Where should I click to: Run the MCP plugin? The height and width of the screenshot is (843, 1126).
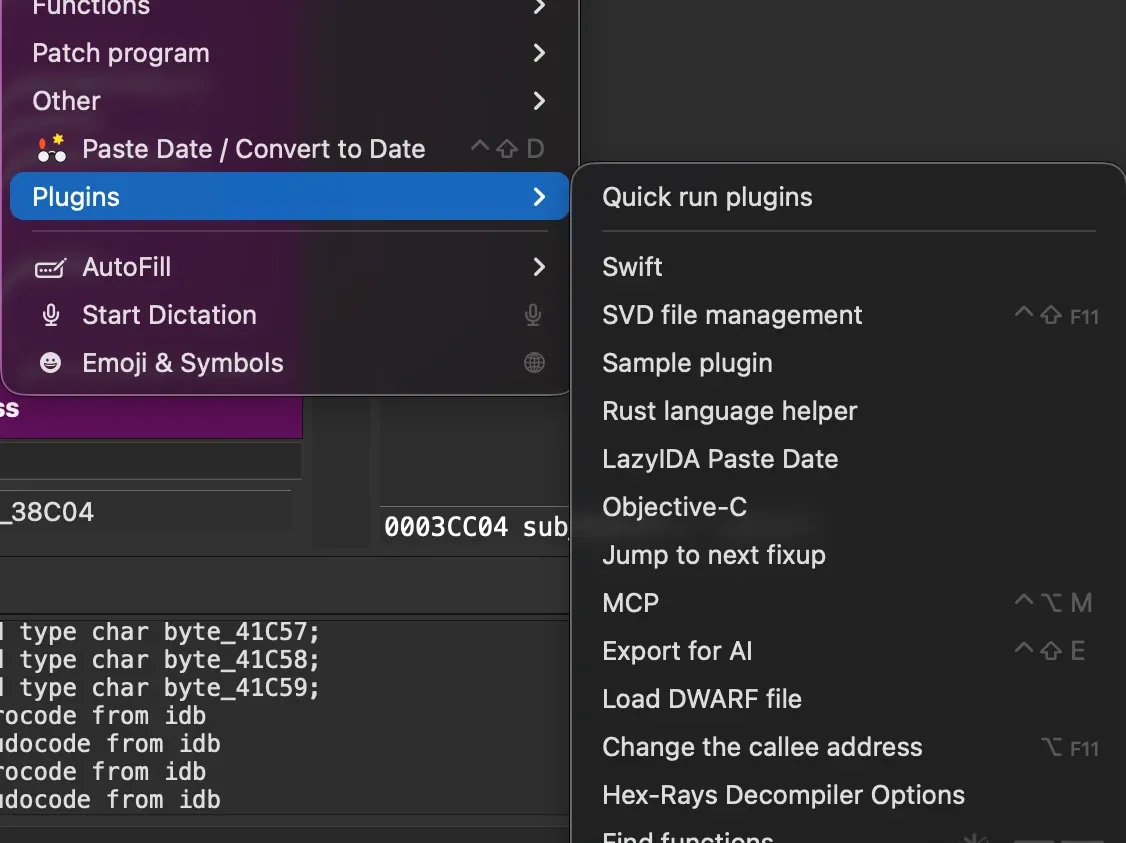pos(849,603)
